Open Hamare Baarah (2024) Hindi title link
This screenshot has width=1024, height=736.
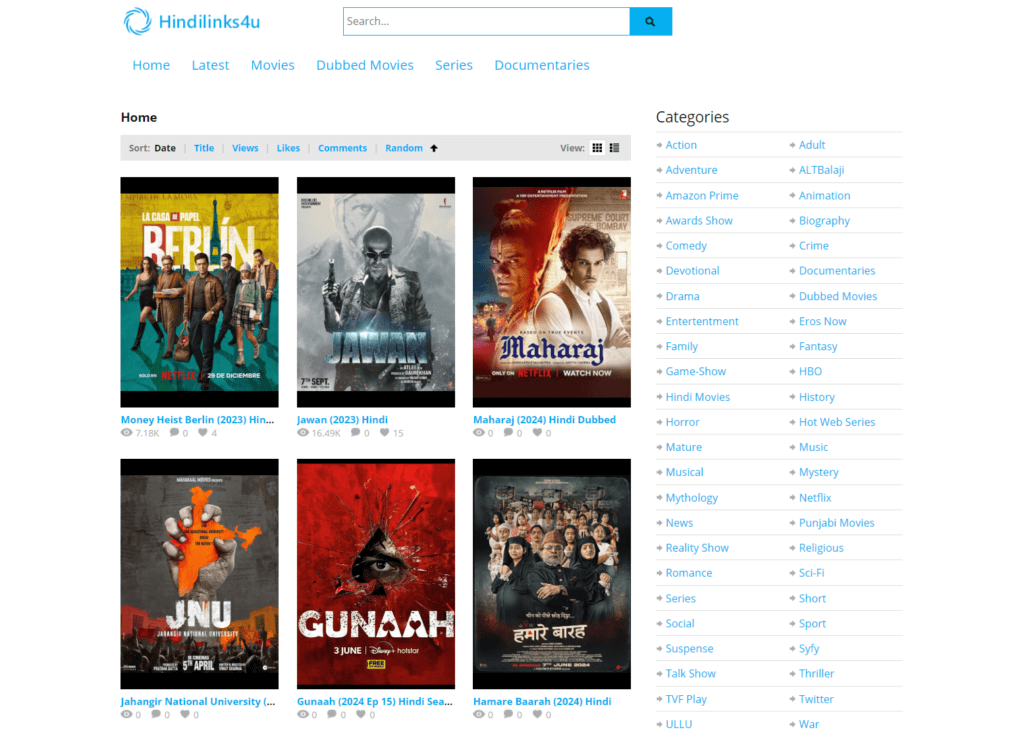(541, 702)
